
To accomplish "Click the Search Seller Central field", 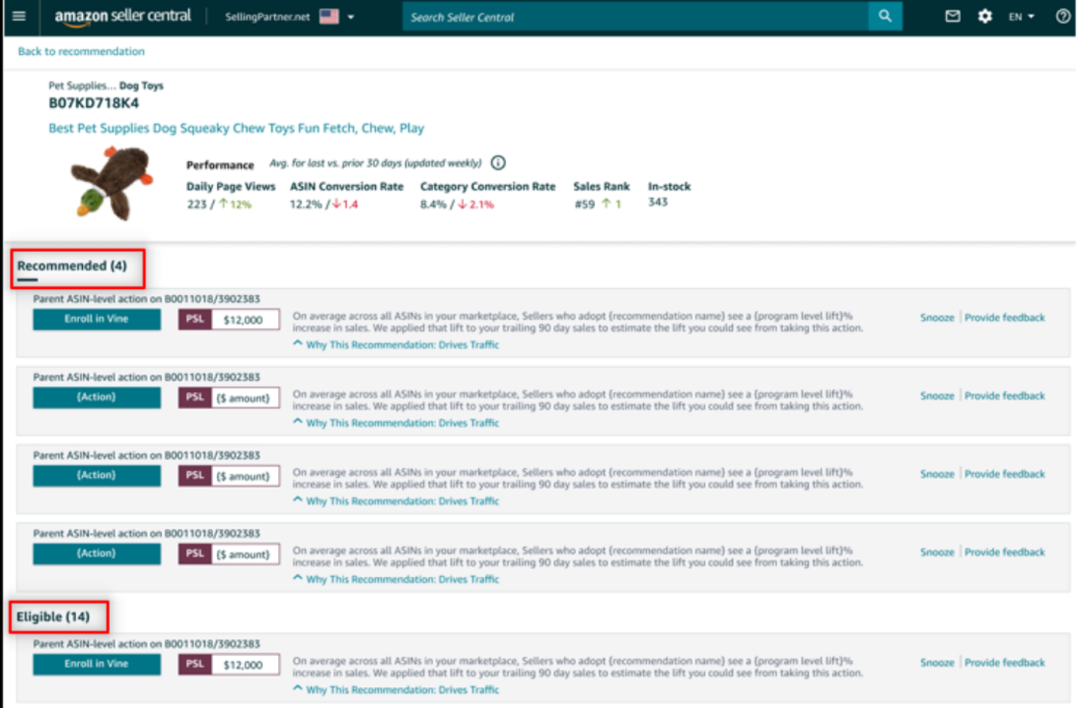I will click(x=635, y=17).
